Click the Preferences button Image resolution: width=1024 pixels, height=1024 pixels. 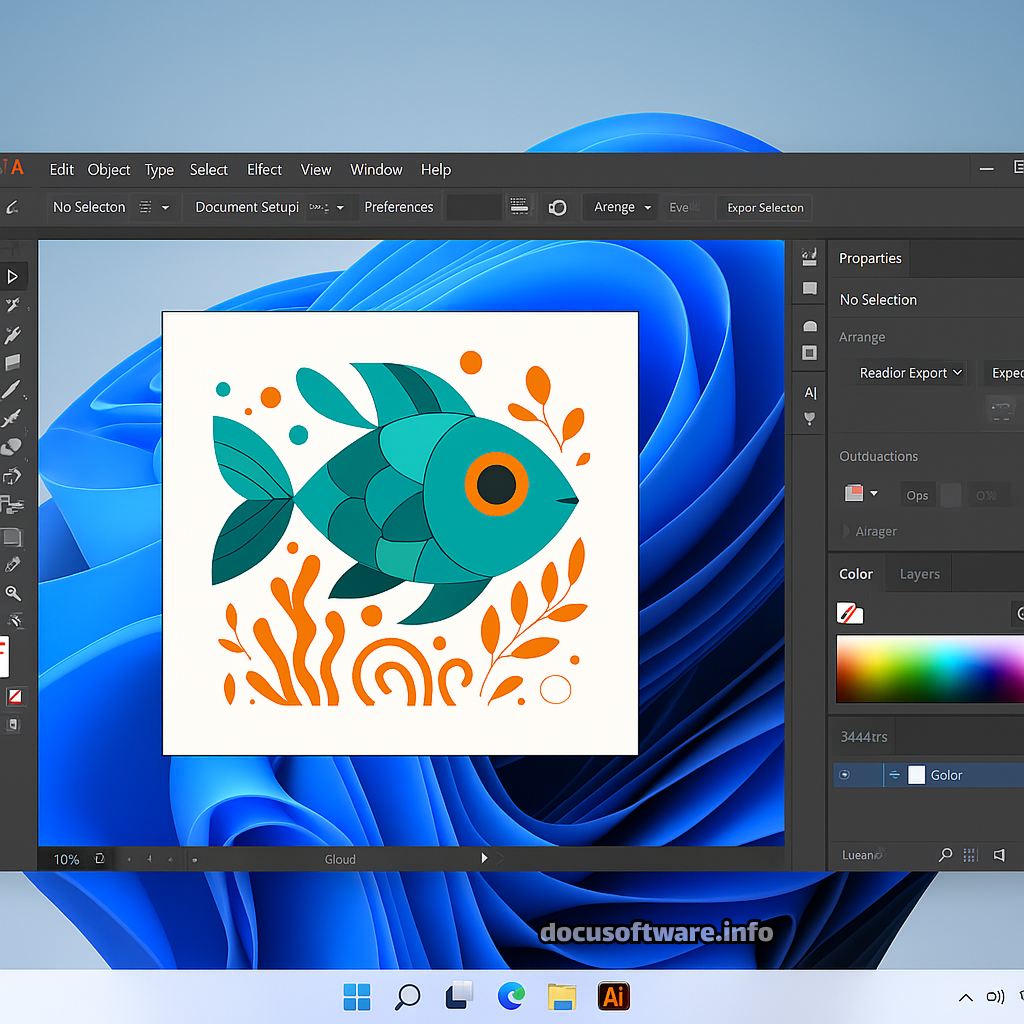pos(398,207)
